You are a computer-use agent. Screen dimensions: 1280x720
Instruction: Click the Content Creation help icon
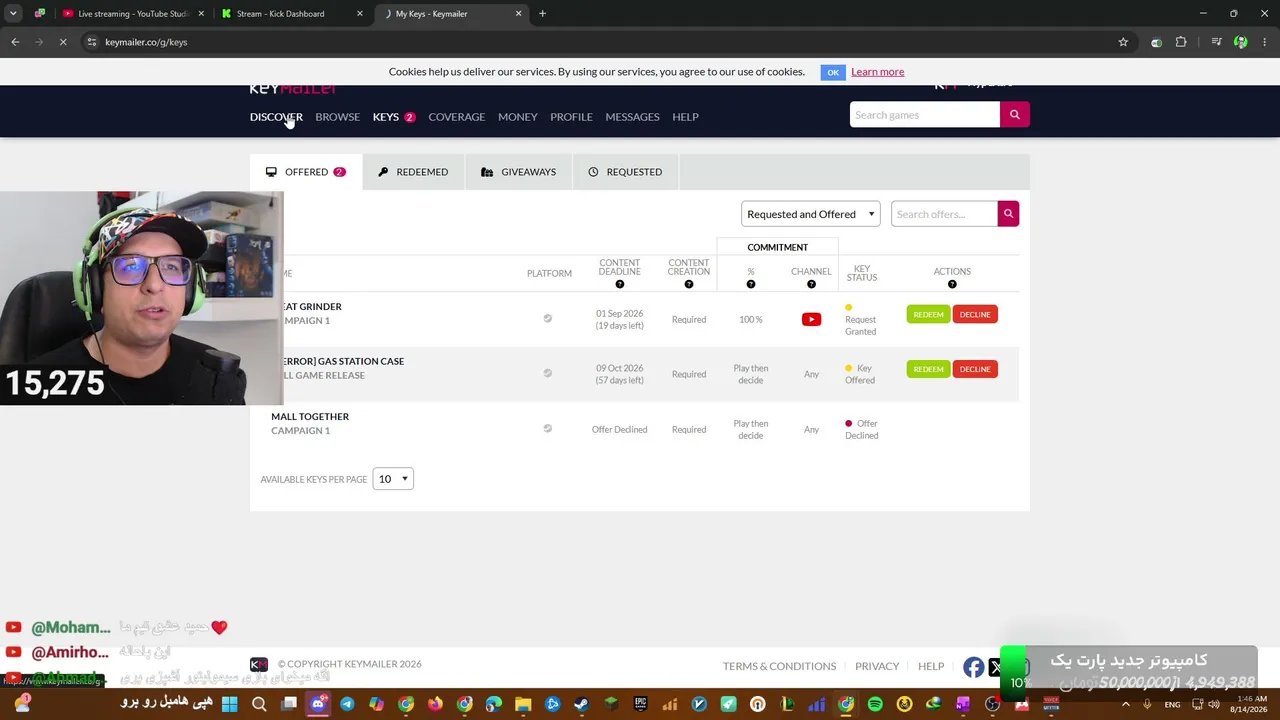689,284
